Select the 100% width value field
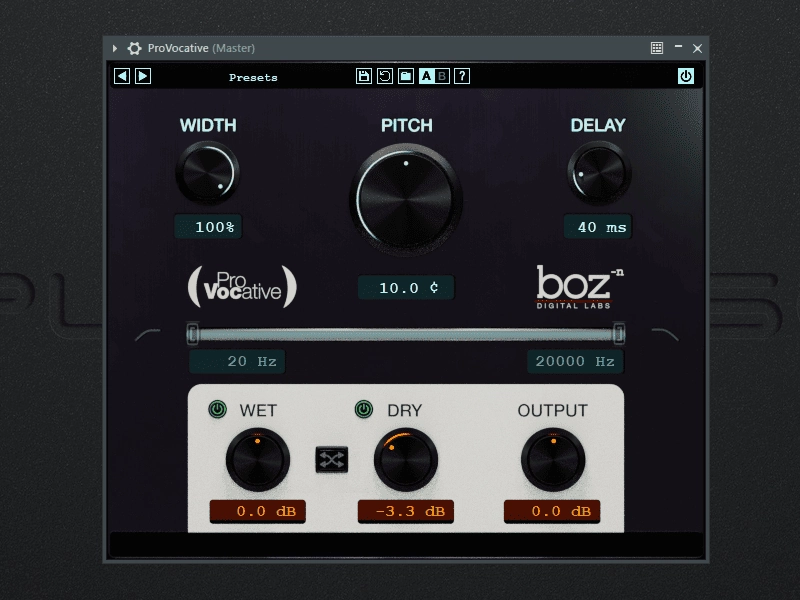 point(208,227)
